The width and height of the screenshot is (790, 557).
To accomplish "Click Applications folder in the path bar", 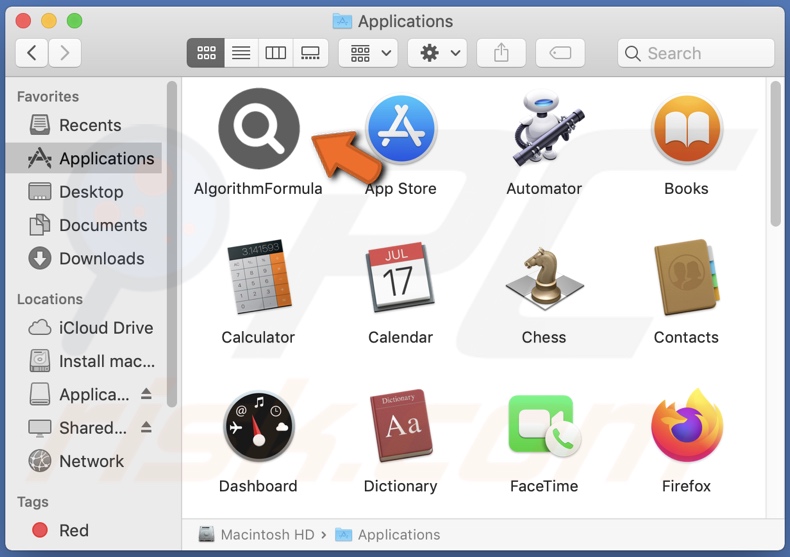I will 387,534.
